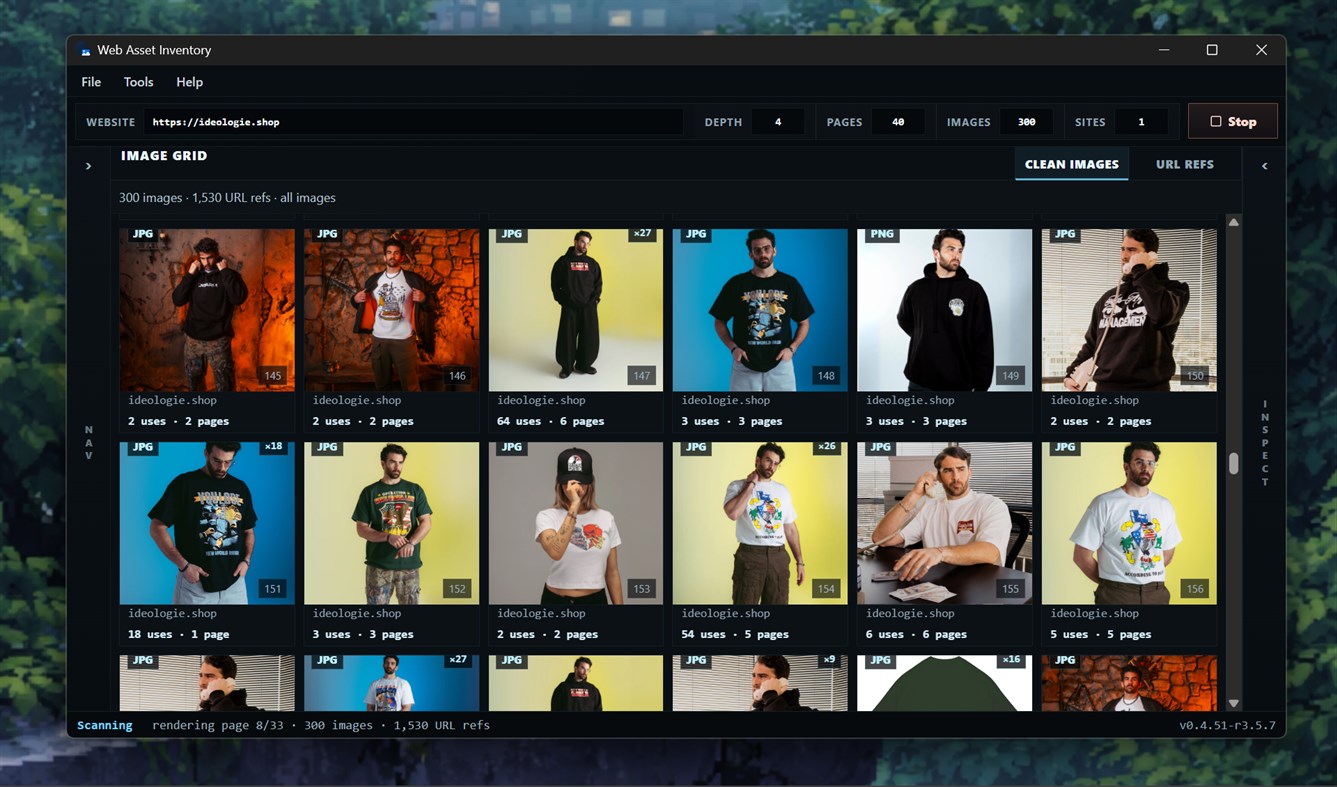
Task: Click "64 uses · 6 pages" text
Action: click(550, 421)
